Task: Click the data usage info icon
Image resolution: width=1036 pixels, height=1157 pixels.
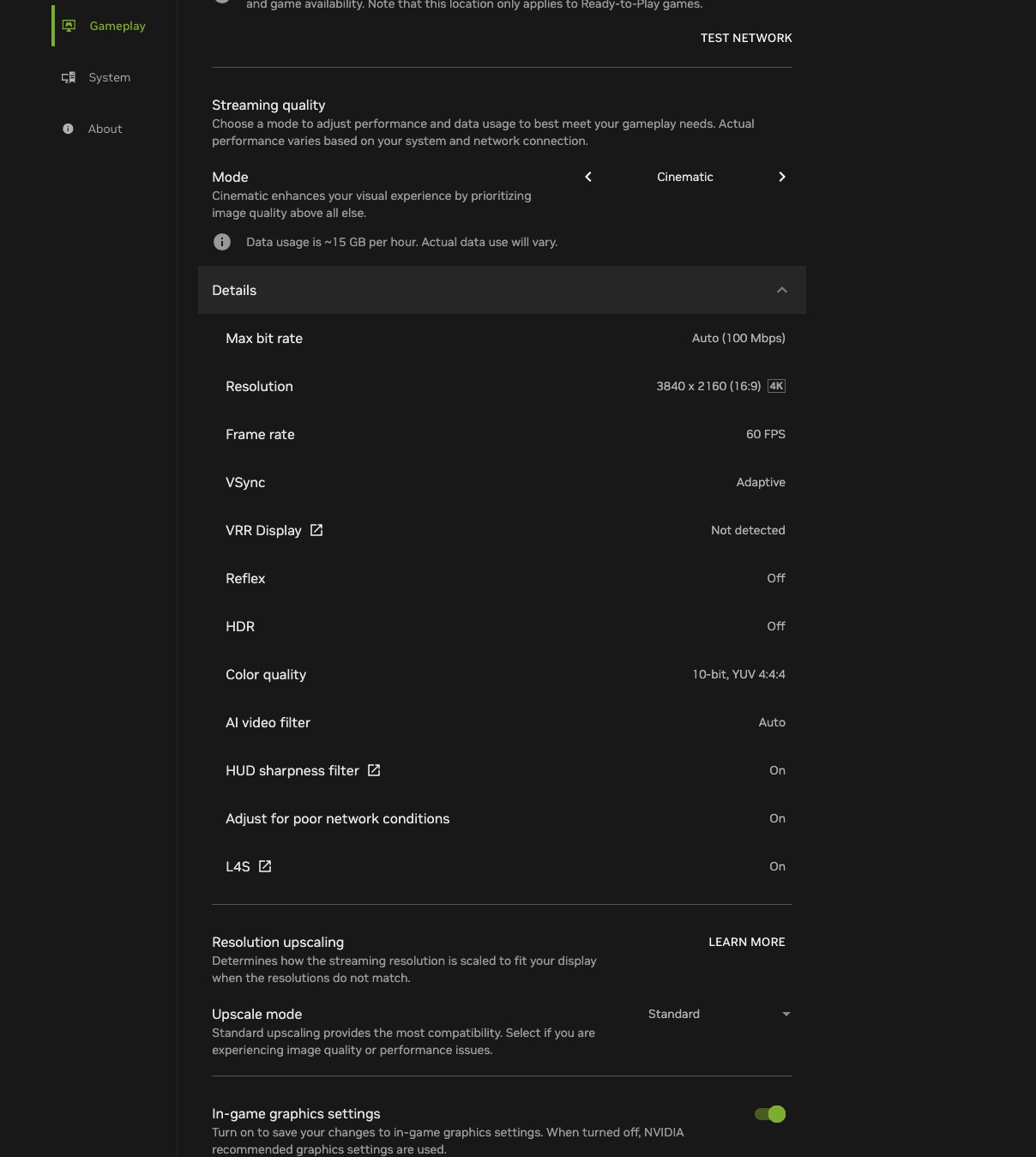Action: pyautogui.click(x=222, y=242)
